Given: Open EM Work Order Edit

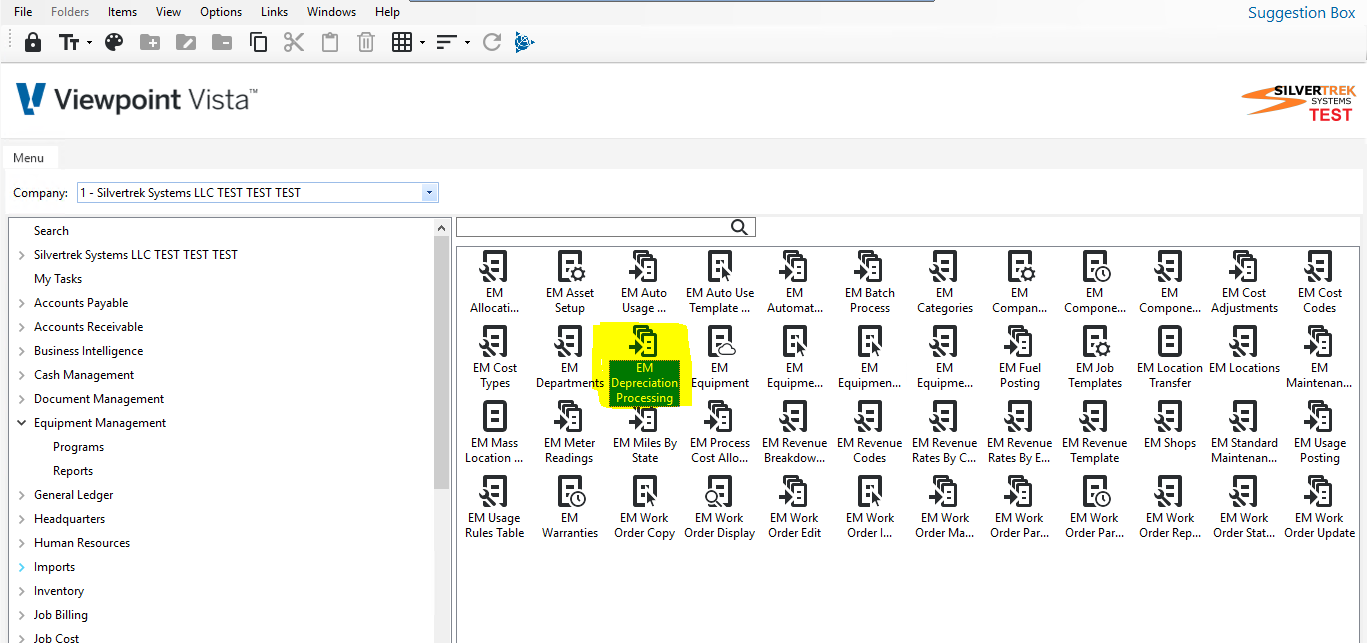Looking at the screenshot, I should [795, 508].
